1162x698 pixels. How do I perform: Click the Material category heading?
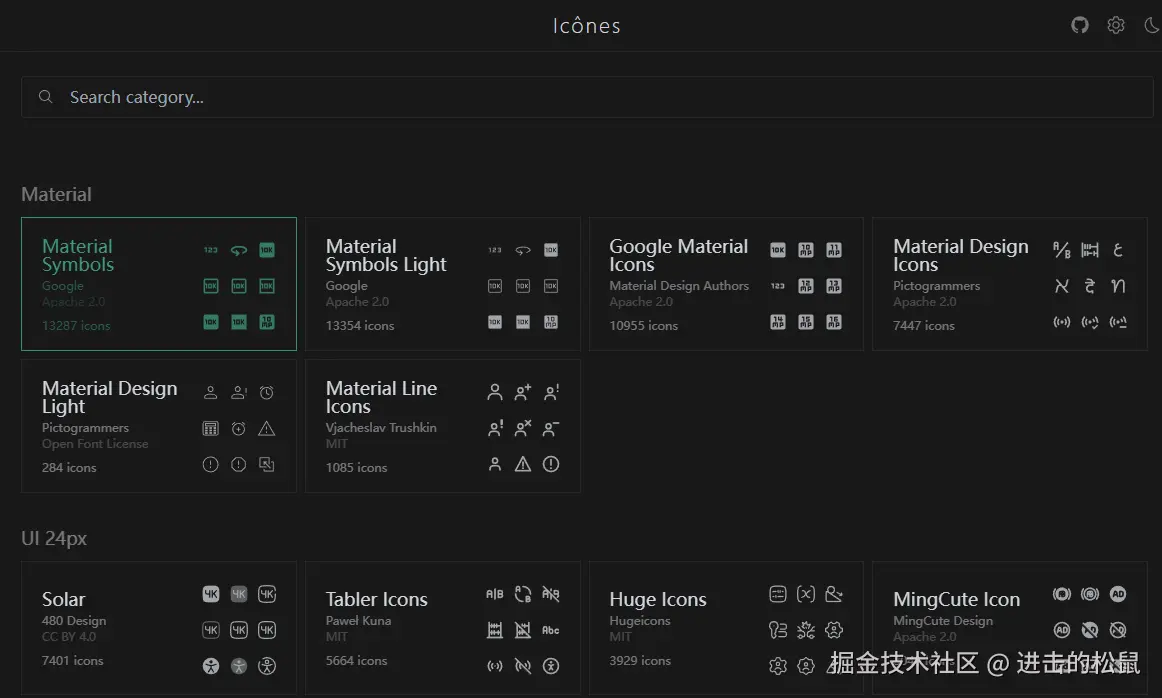56,194
